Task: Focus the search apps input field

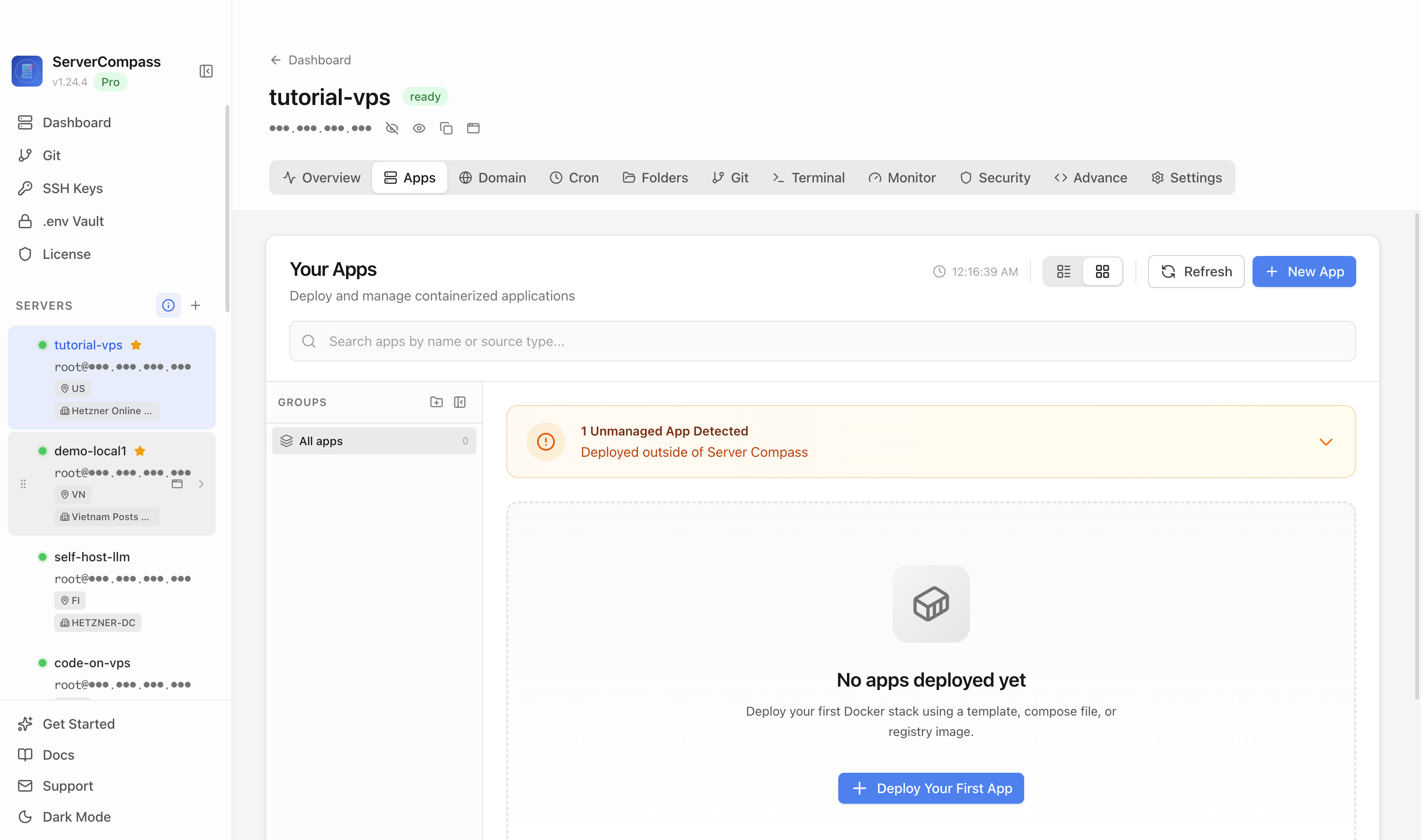Action: coord(823,341)
